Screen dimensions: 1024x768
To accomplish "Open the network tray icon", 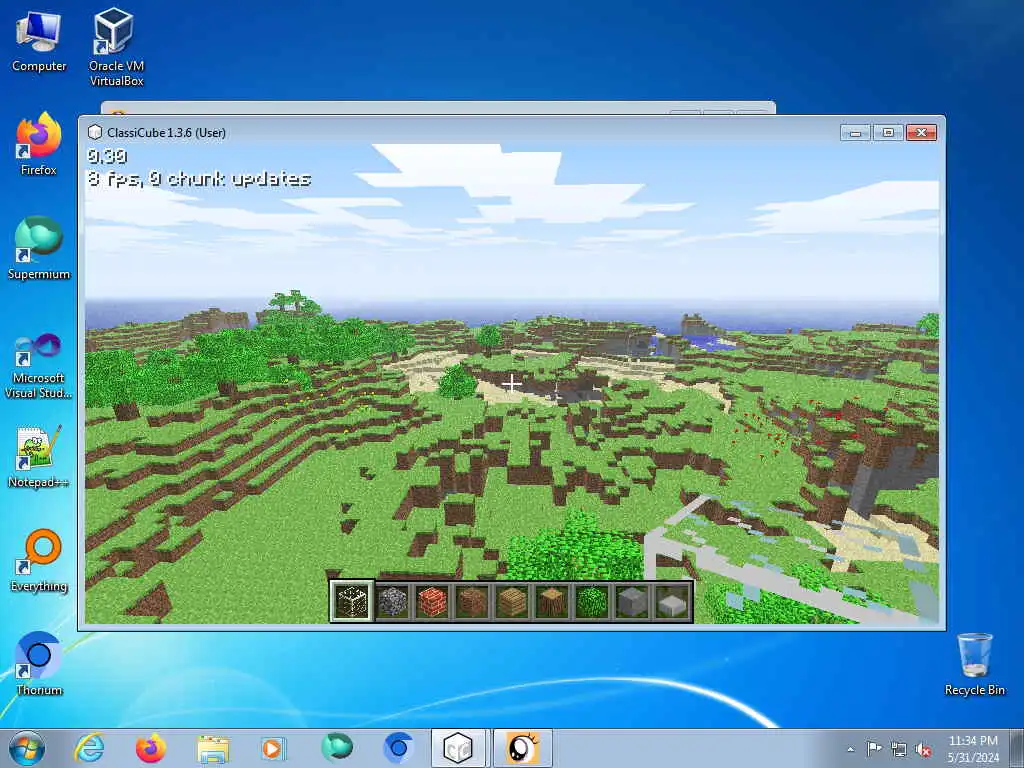I will click(899, 750).
